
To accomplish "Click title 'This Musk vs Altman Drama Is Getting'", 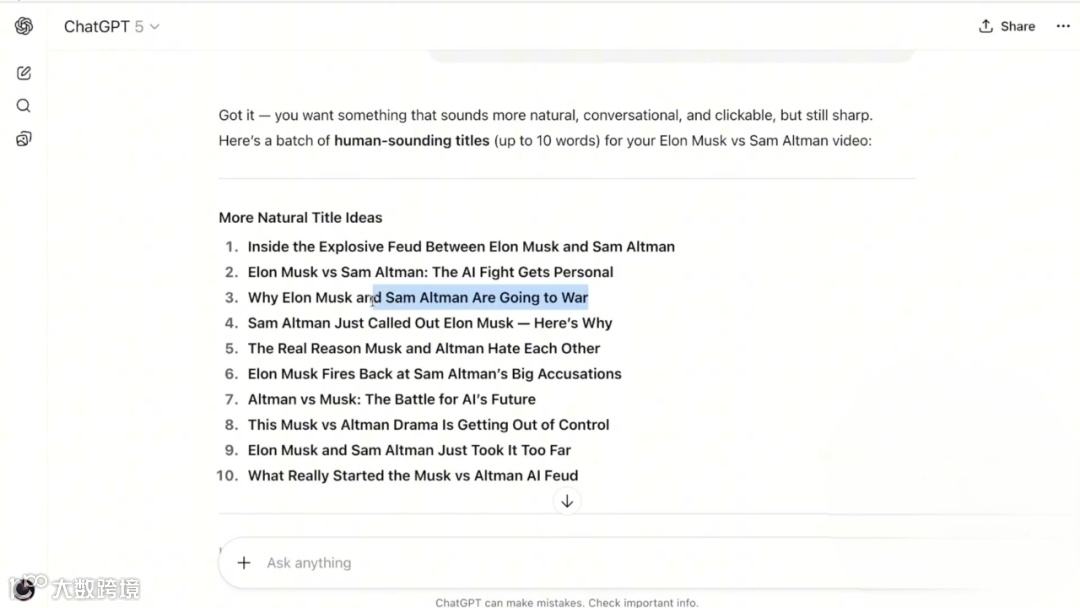I will 377,425.
